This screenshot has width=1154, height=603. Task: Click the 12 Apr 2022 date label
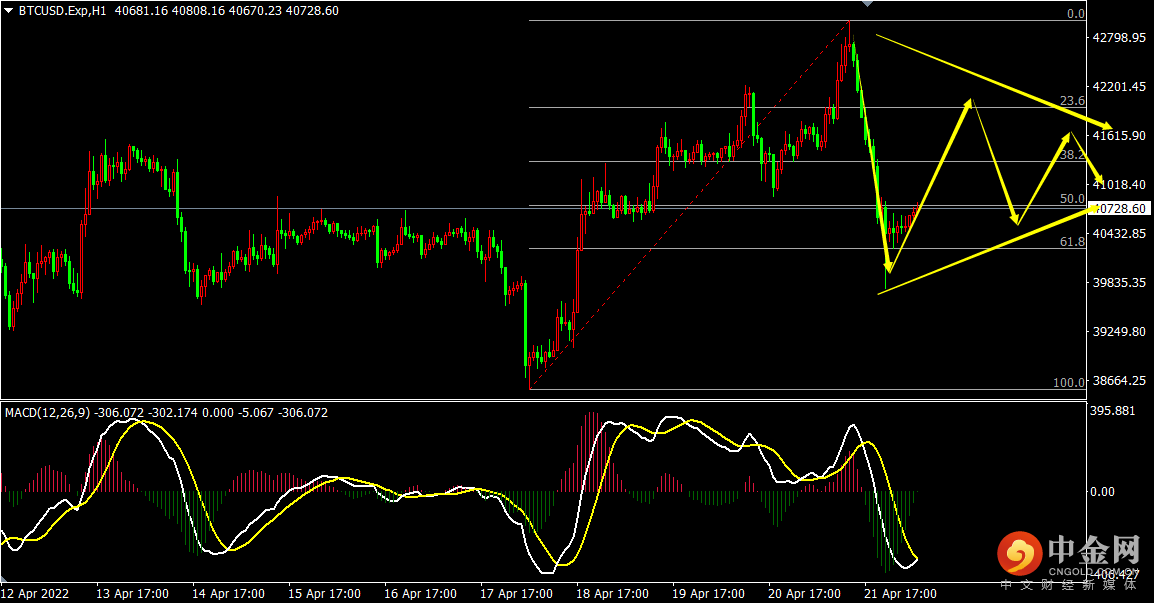(x=35, y=594)
